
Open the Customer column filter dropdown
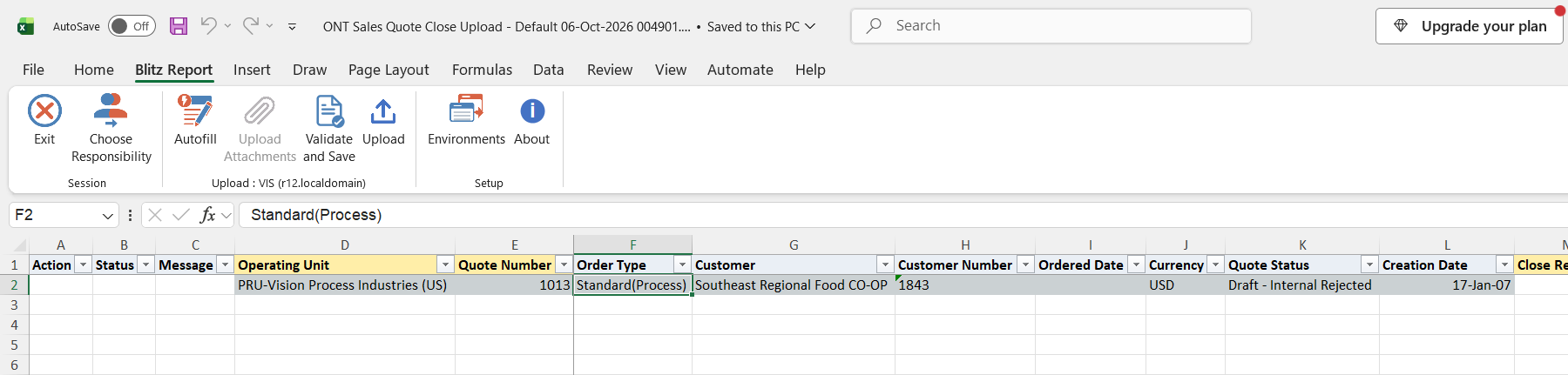pyautogui.click(x=885, y=265)
